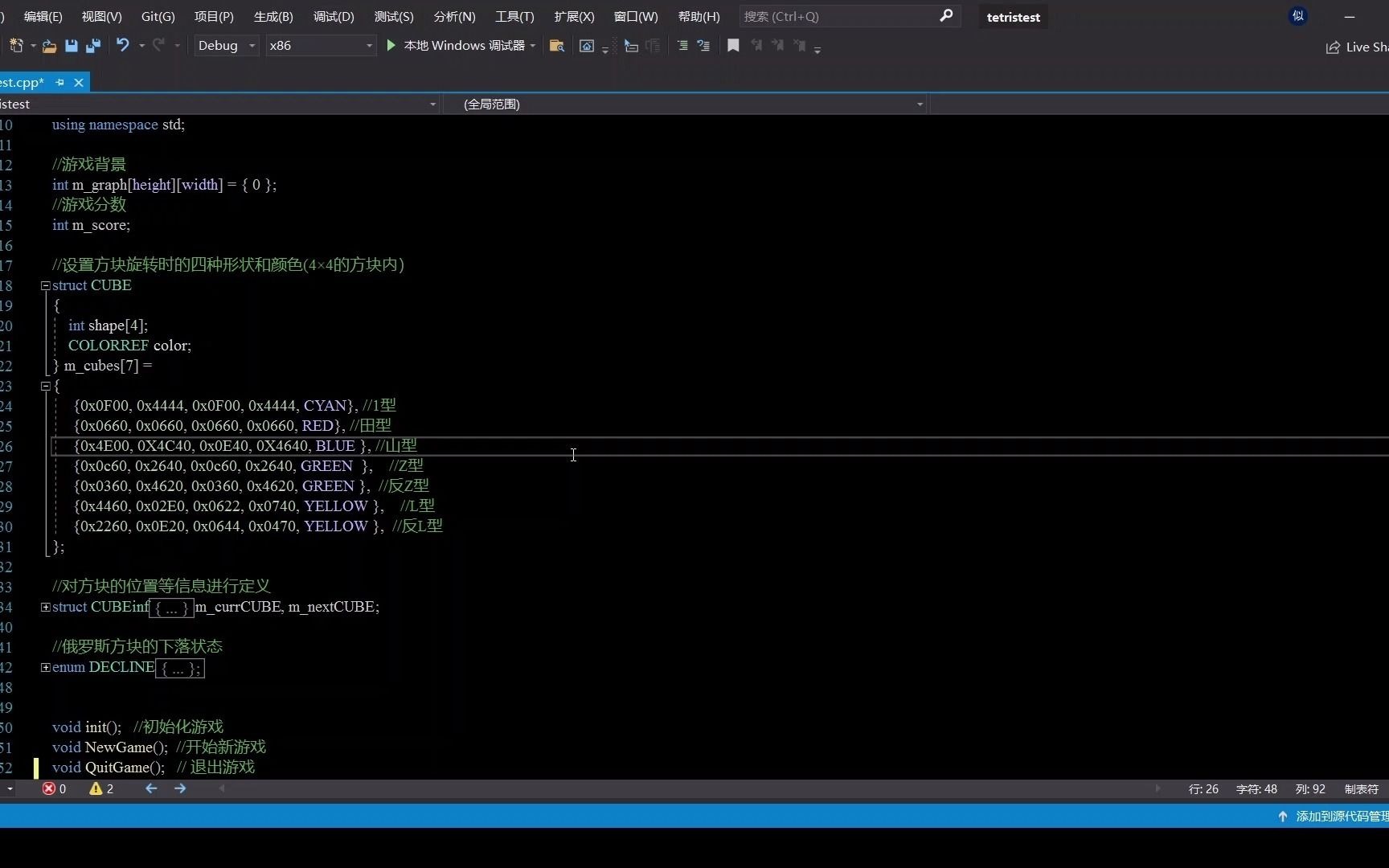This screenshot has height=868, width=1389.
Task: Click the warnings count indicator
Action: [x=101, y=788]
